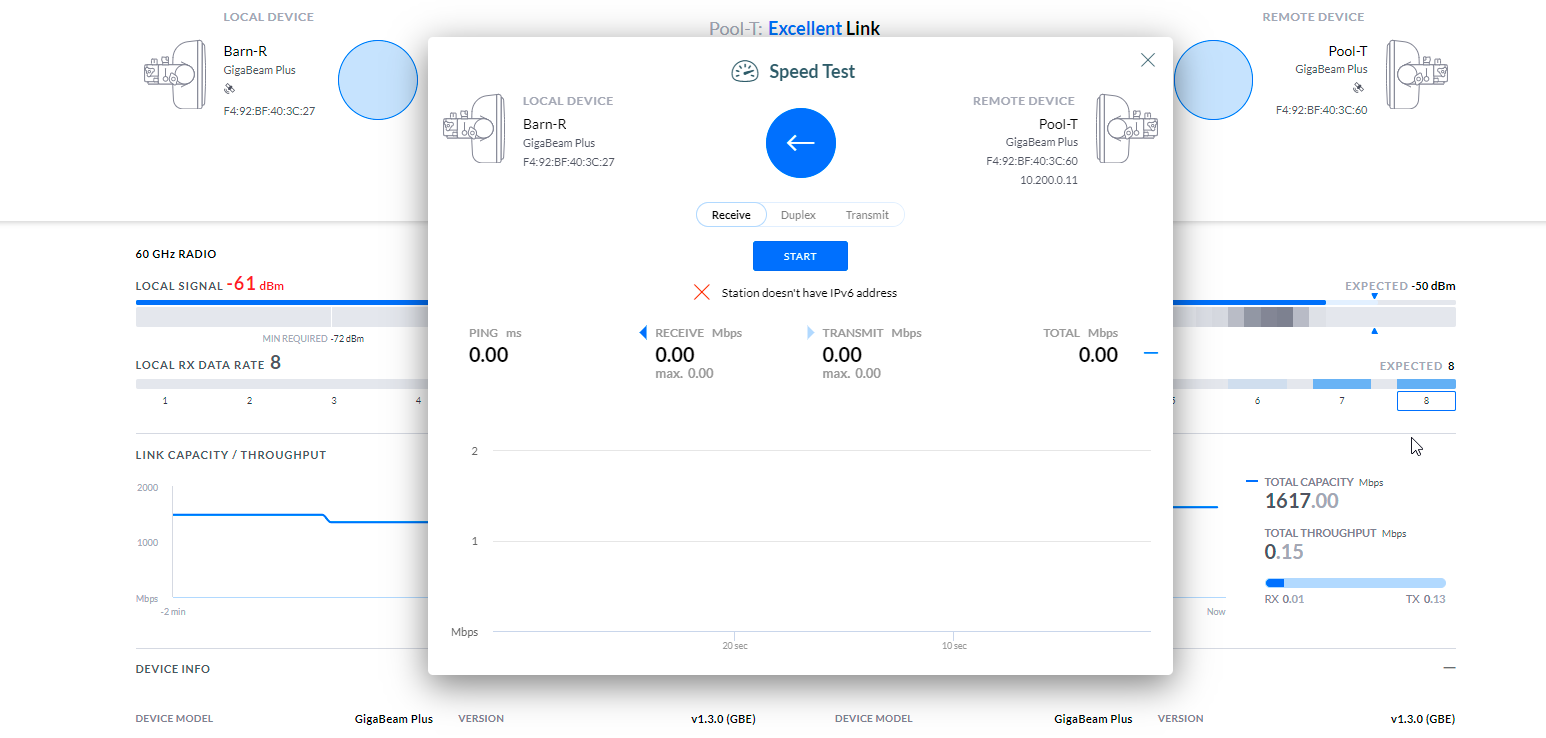1546x738 pixels.
Task: Click the 10 sec chart axis label
Action: click(x=954, y=646)
